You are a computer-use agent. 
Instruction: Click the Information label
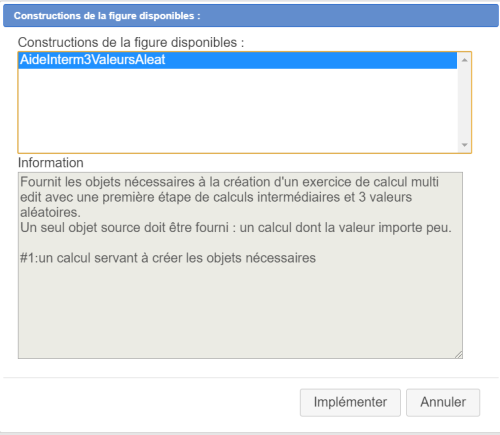click(51, 163)
